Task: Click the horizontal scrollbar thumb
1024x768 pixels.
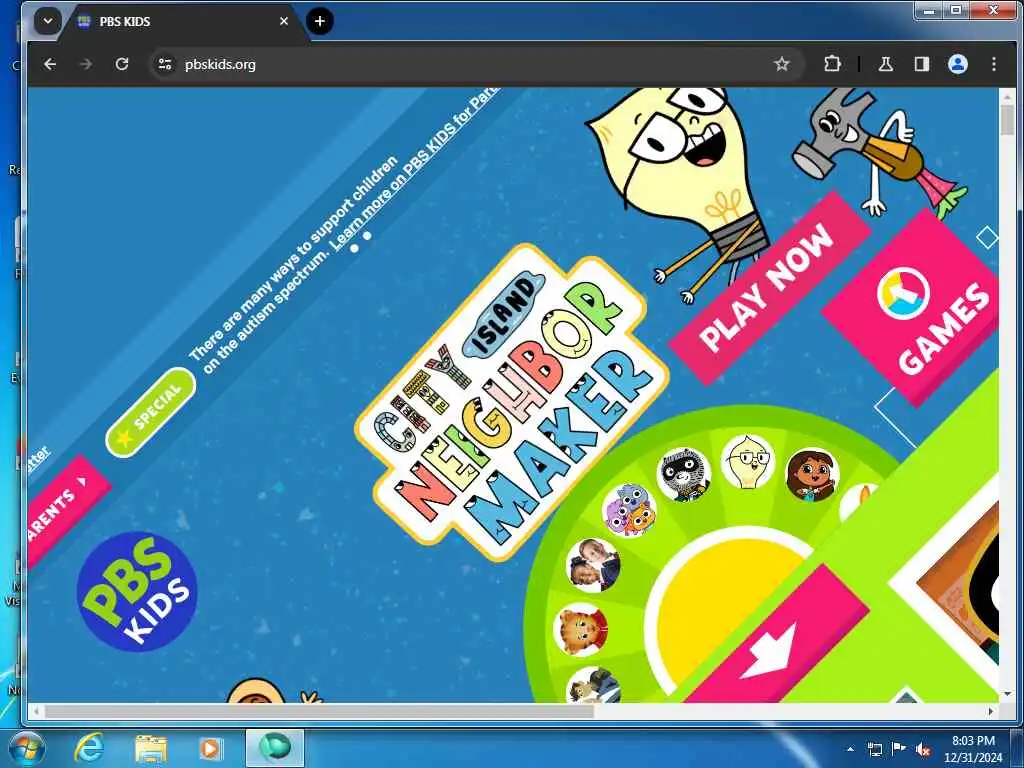Action: pos(319,711)
